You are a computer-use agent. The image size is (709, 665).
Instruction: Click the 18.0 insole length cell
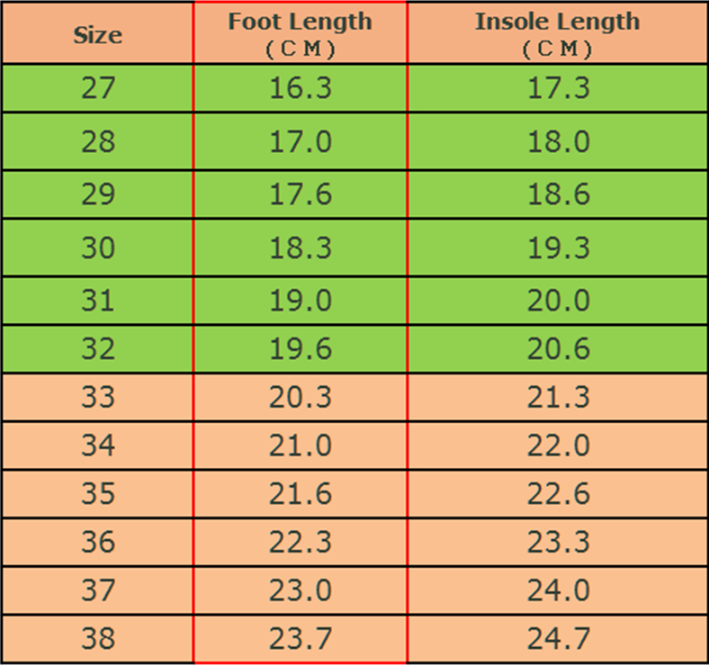[x=558, y=141]
